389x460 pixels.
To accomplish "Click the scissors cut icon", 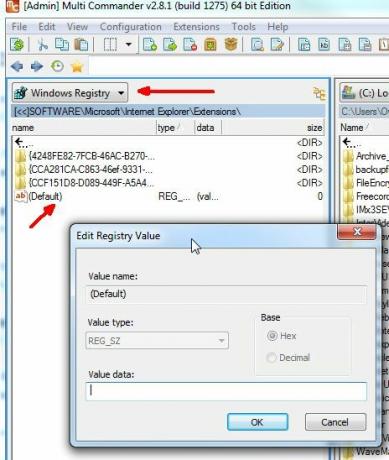I will point(43,44).
